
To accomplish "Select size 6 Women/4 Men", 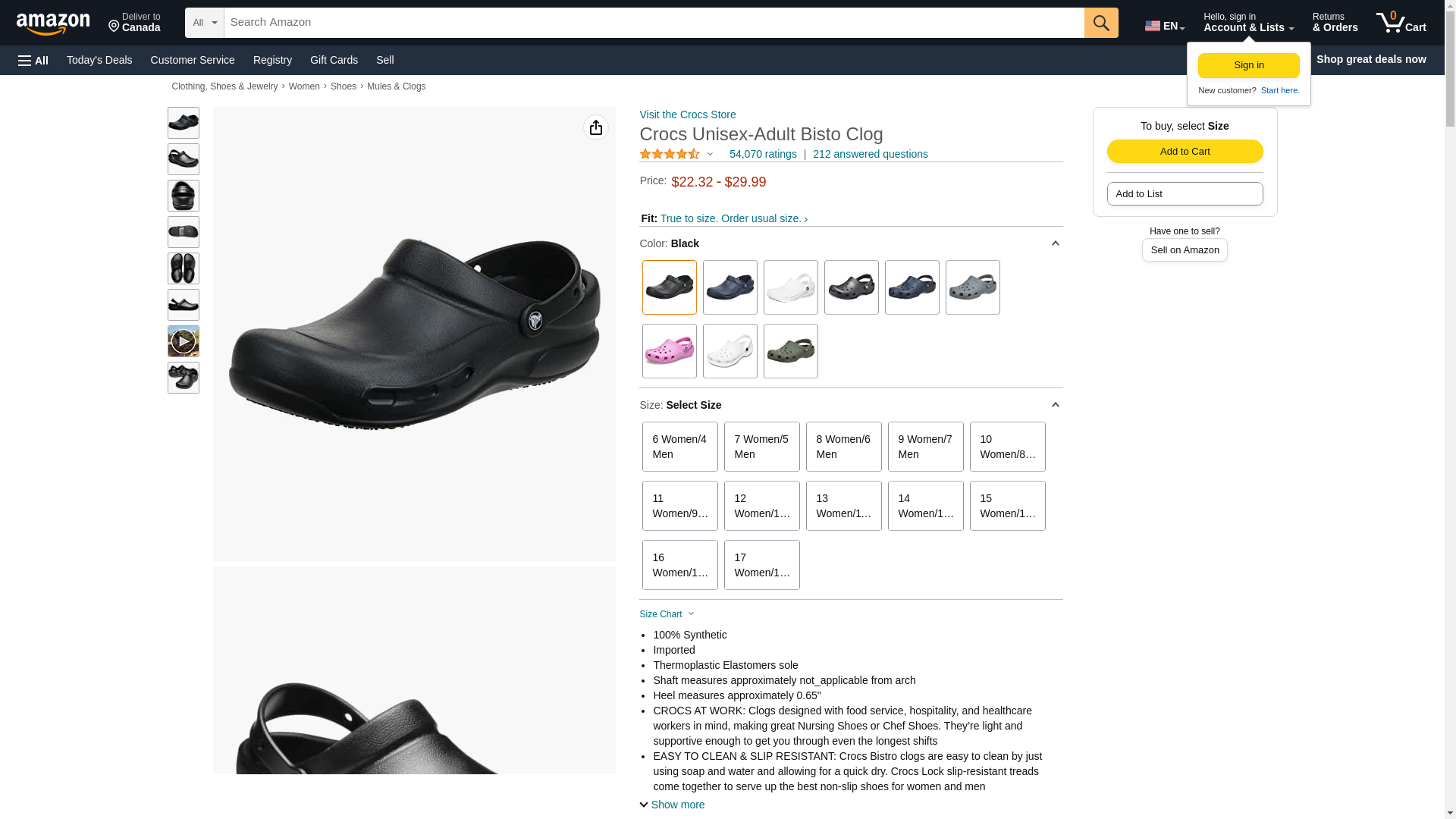I will coord(680,447).
